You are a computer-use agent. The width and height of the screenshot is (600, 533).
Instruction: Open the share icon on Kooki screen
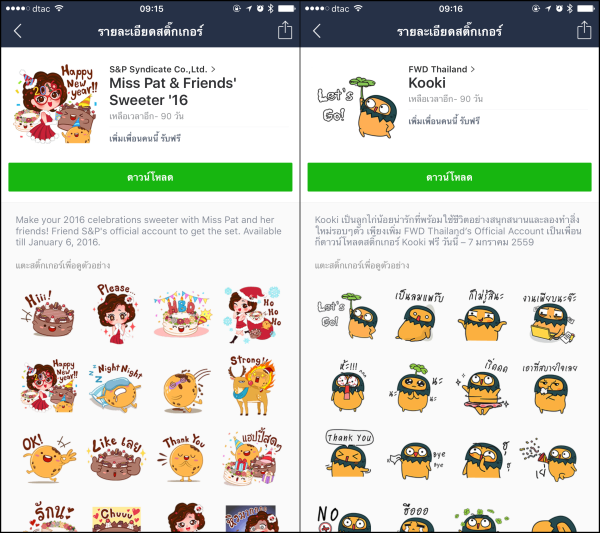point(584,30)
